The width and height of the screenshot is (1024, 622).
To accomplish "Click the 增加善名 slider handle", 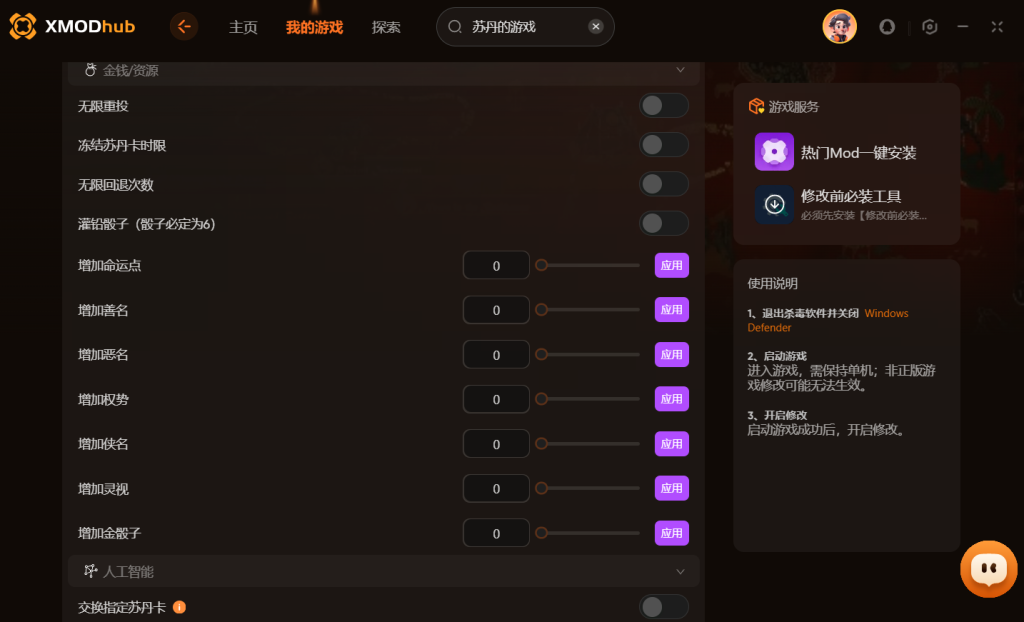I will coord(541,310).
